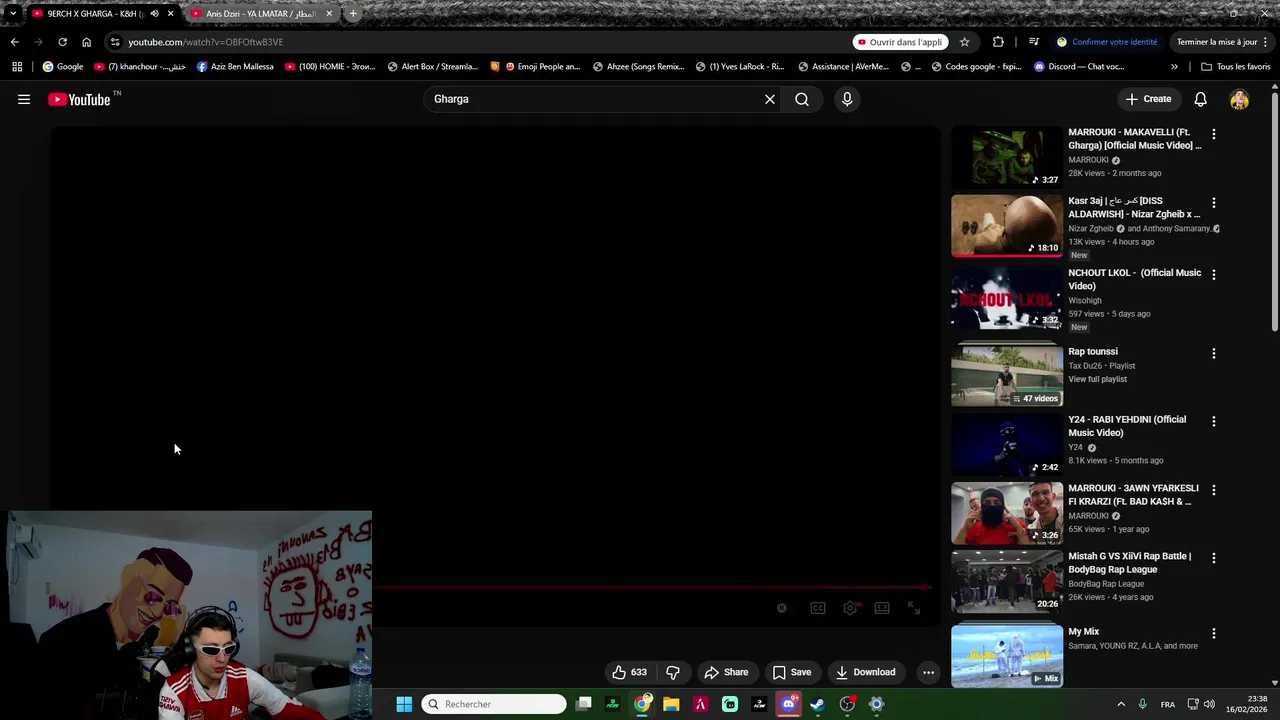
Task: Show hidden system tray icons
Action: coord(1121,704)
